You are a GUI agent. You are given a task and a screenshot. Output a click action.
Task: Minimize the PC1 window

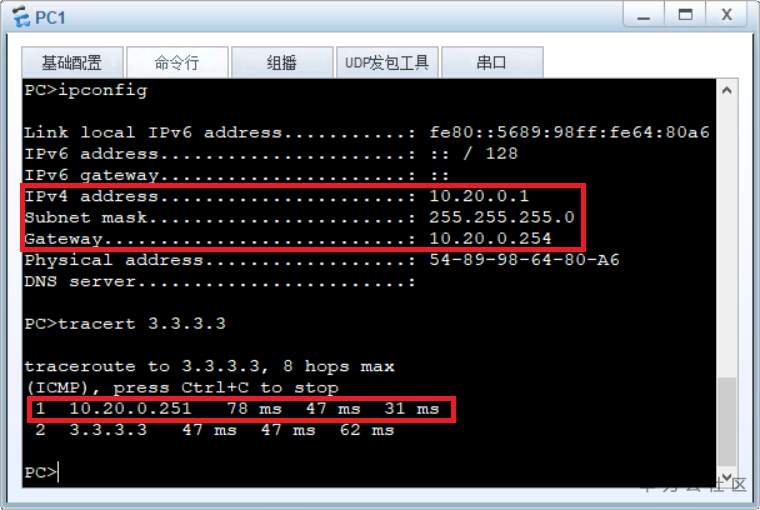644,16
